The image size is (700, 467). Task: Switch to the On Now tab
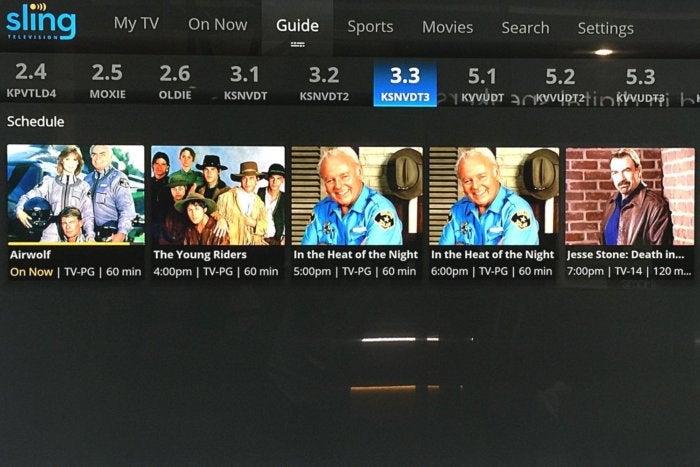tap(217, 25)
